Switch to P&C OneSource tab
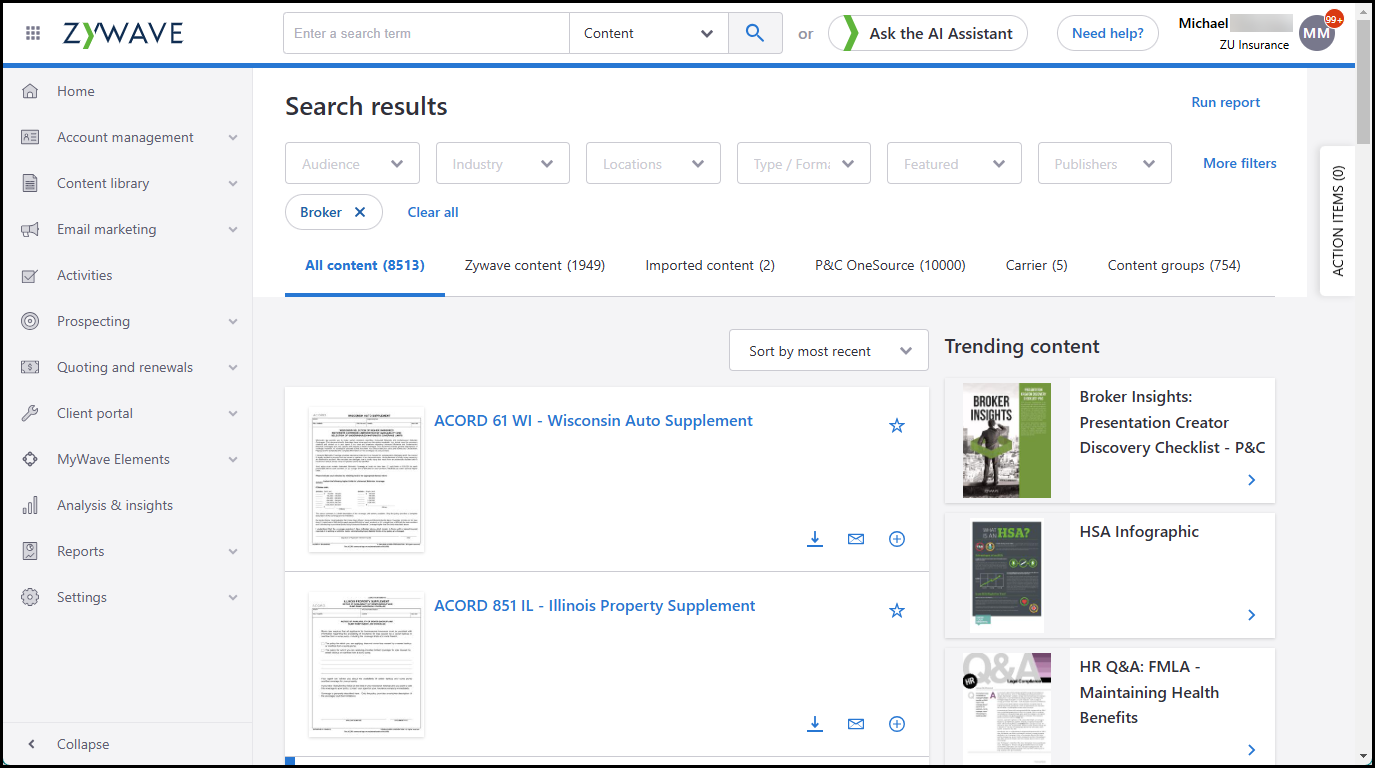Viewport: 1375px width, 768px height. 890,265
